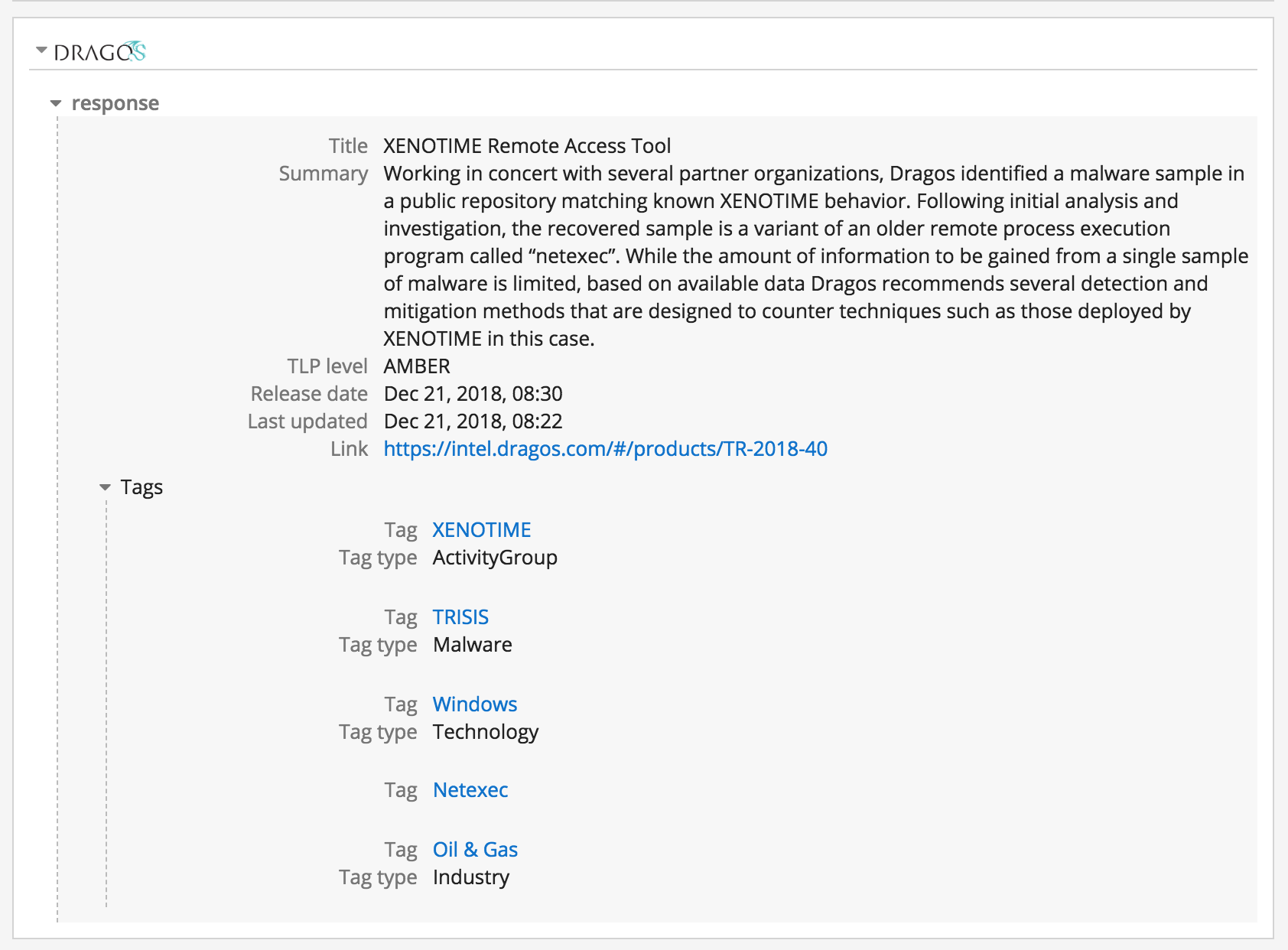Select the response section heading
Viewport: 1288px width, 950px height.
click(x=115, y=103)
